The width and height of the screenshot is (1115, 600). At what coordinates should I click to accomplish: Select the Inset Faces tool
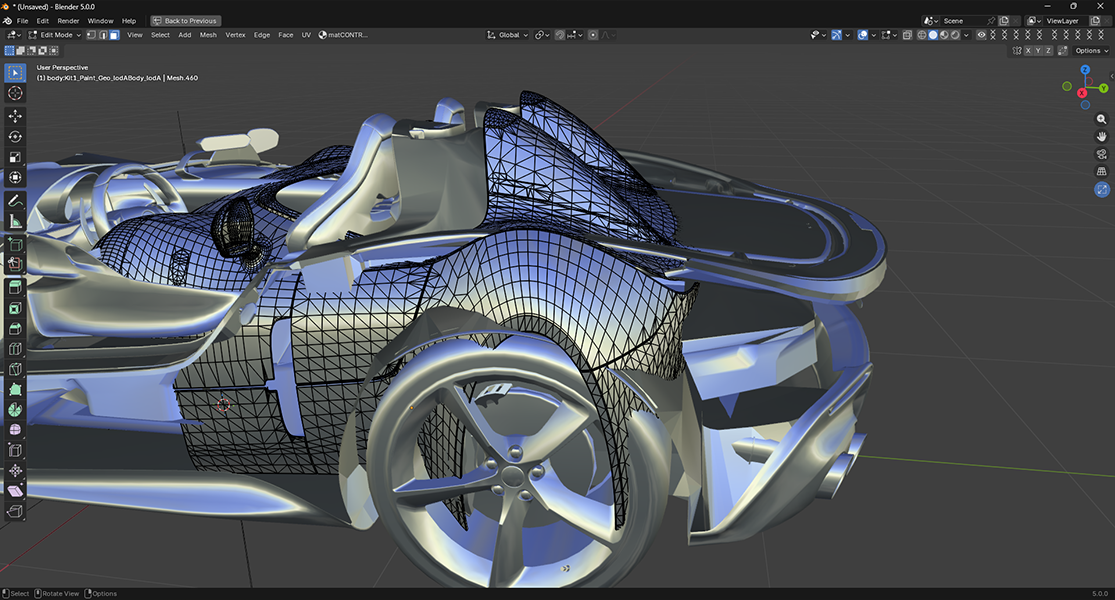coord(15,308)
